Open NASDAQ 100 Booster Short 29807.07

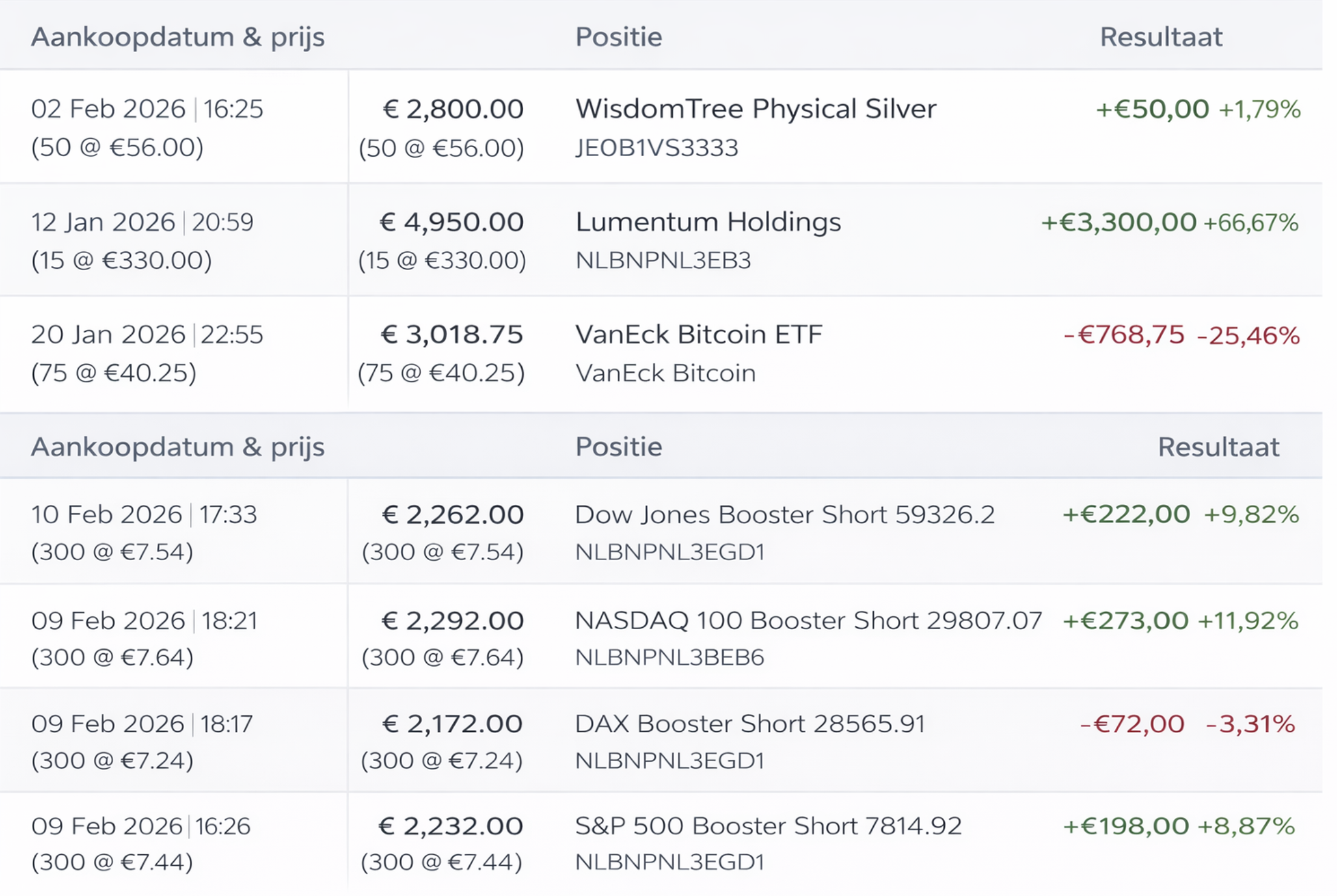click(808, 621)
